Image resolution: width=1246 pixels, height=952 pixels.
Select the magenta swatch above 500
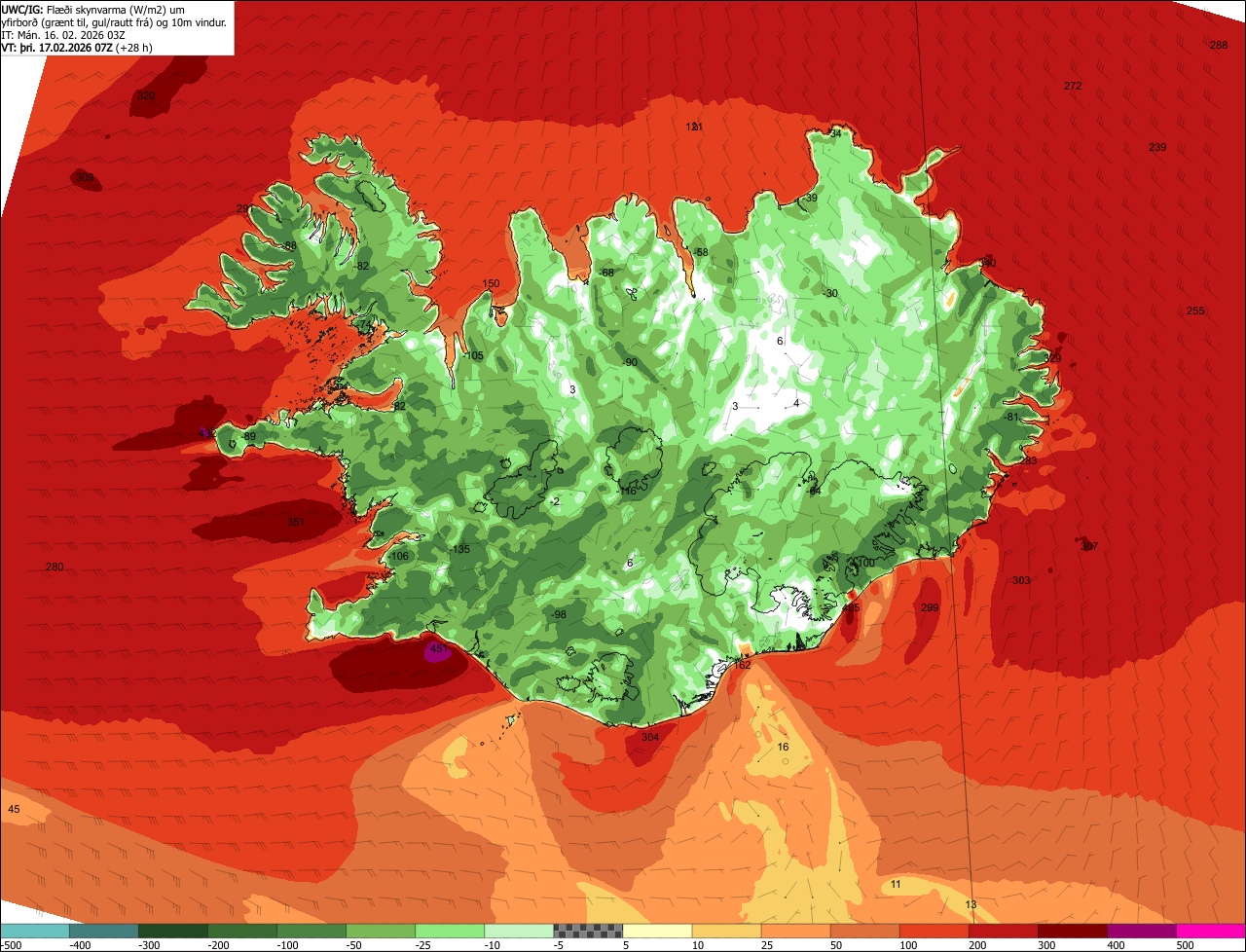point(1211,931)
